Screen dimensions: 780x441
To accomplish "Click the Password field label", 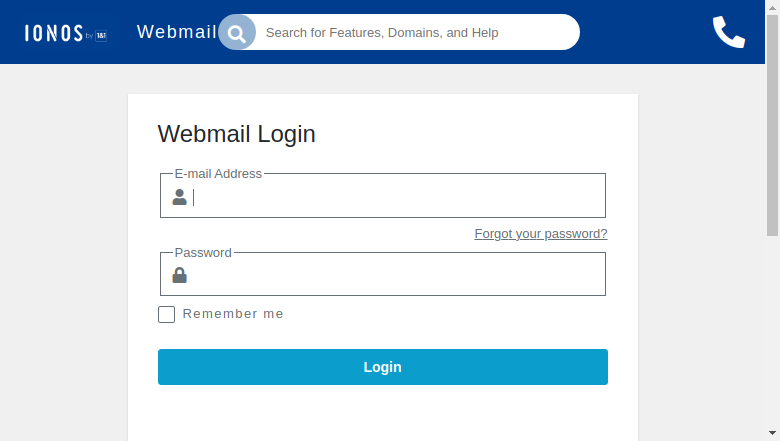I will [203, 253].
